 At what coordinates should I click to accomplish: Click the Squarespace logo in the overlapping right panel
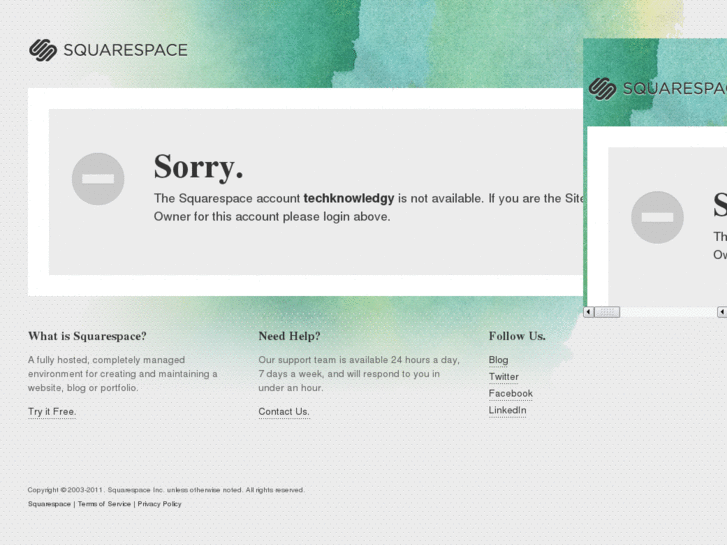coord(657,89)
